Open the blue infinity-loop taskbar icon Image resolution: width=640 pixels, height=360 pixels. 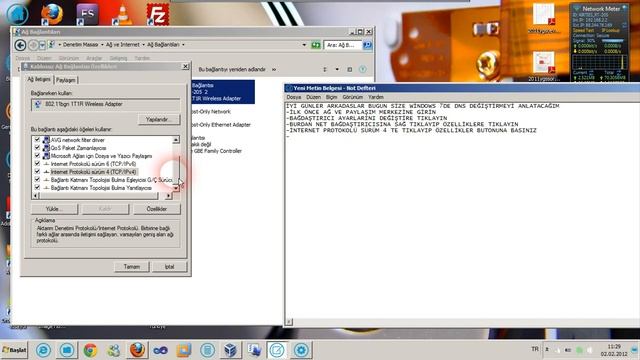click(160, 350)
